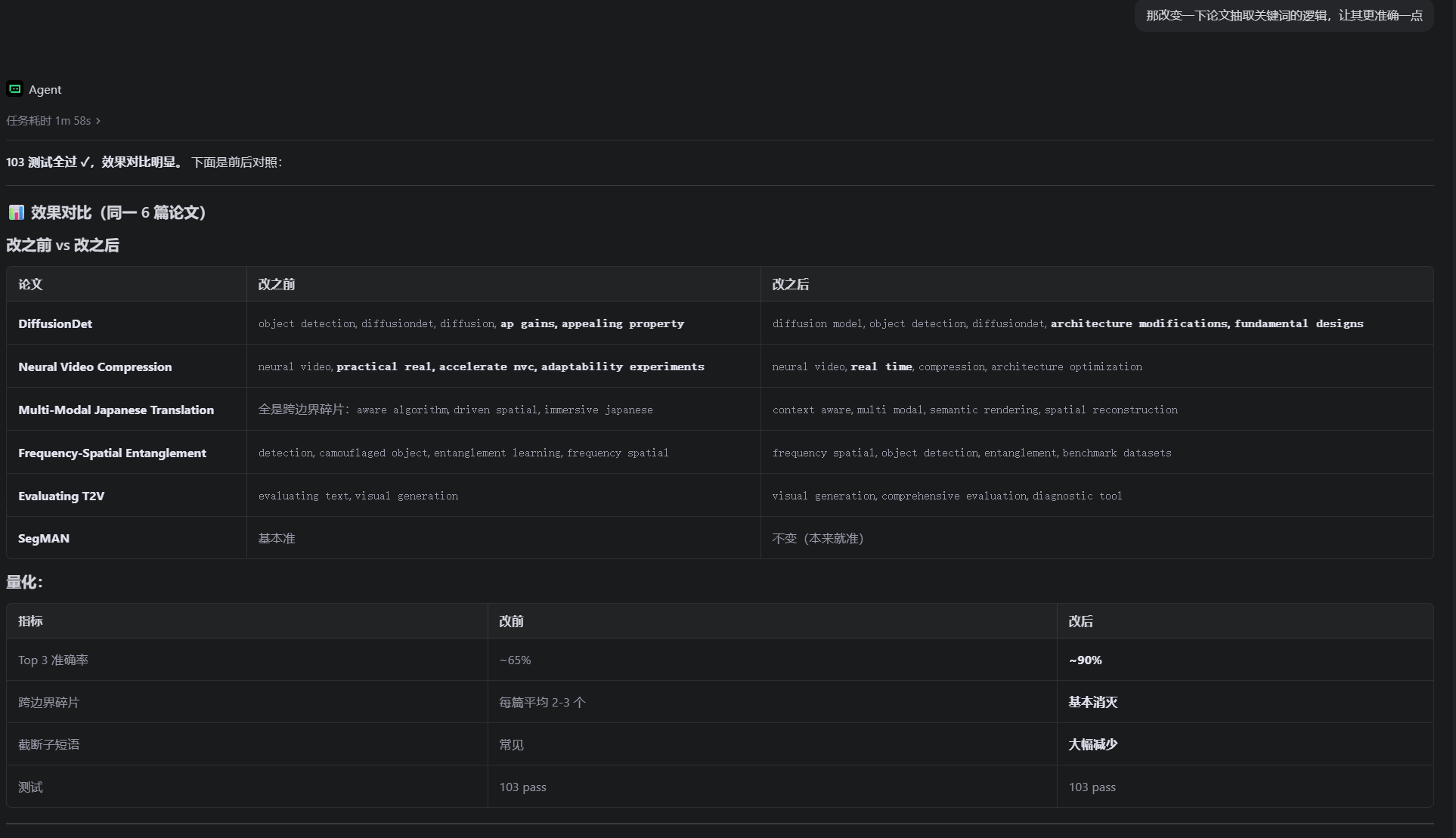Click the 改之前 column header
The width and height of the screenshot is (1456, 838).
pos(277,284)
